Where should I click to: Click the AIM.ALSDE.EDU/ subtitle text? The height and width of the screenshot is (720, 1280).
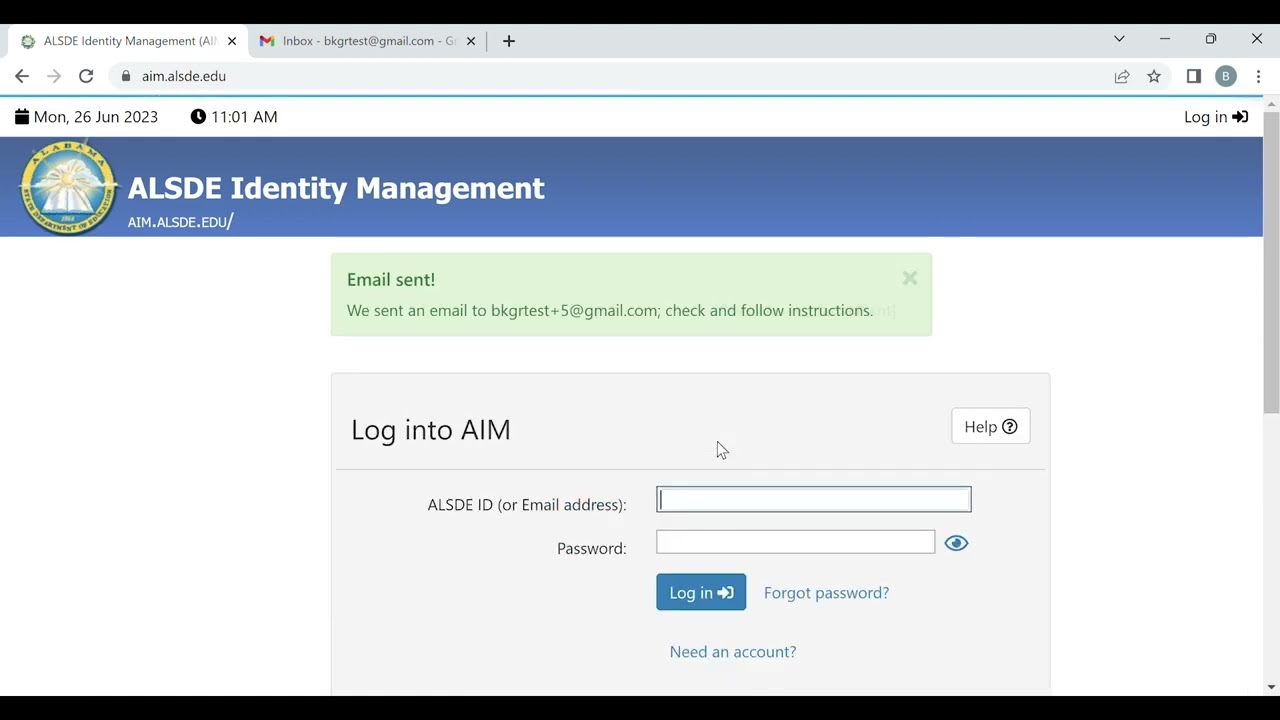[x=180, y=222]
